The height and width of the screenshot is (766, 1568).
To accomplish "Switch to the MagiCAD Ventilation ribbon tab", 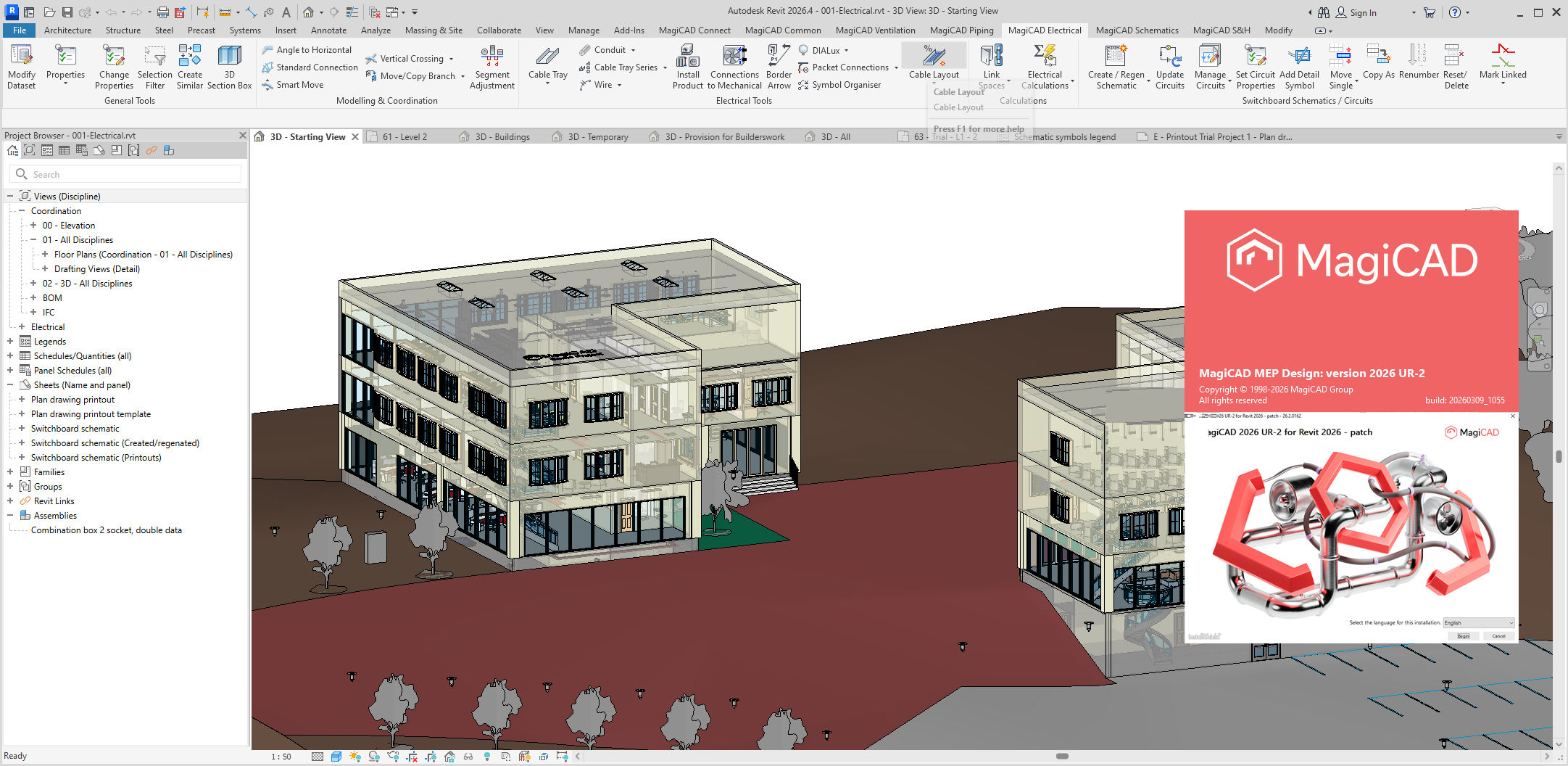I will coord(875,30).
